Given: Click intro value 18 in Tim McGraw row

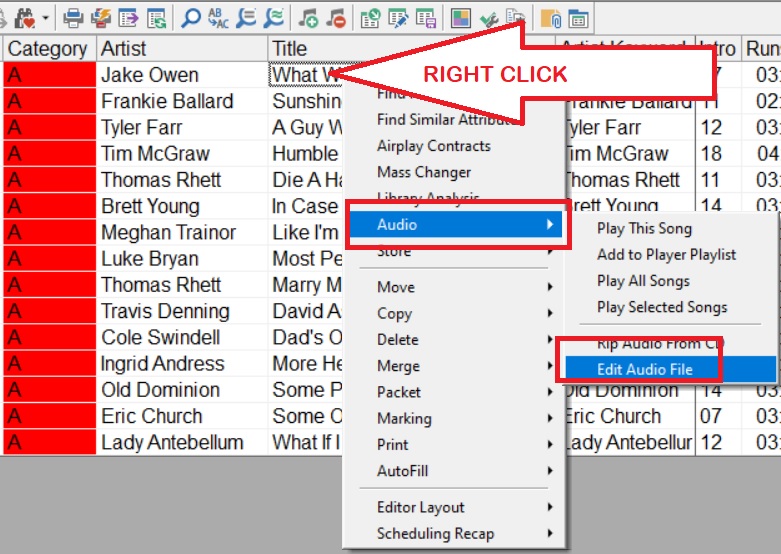Looking at the screenshot, I should pos(718,153).
